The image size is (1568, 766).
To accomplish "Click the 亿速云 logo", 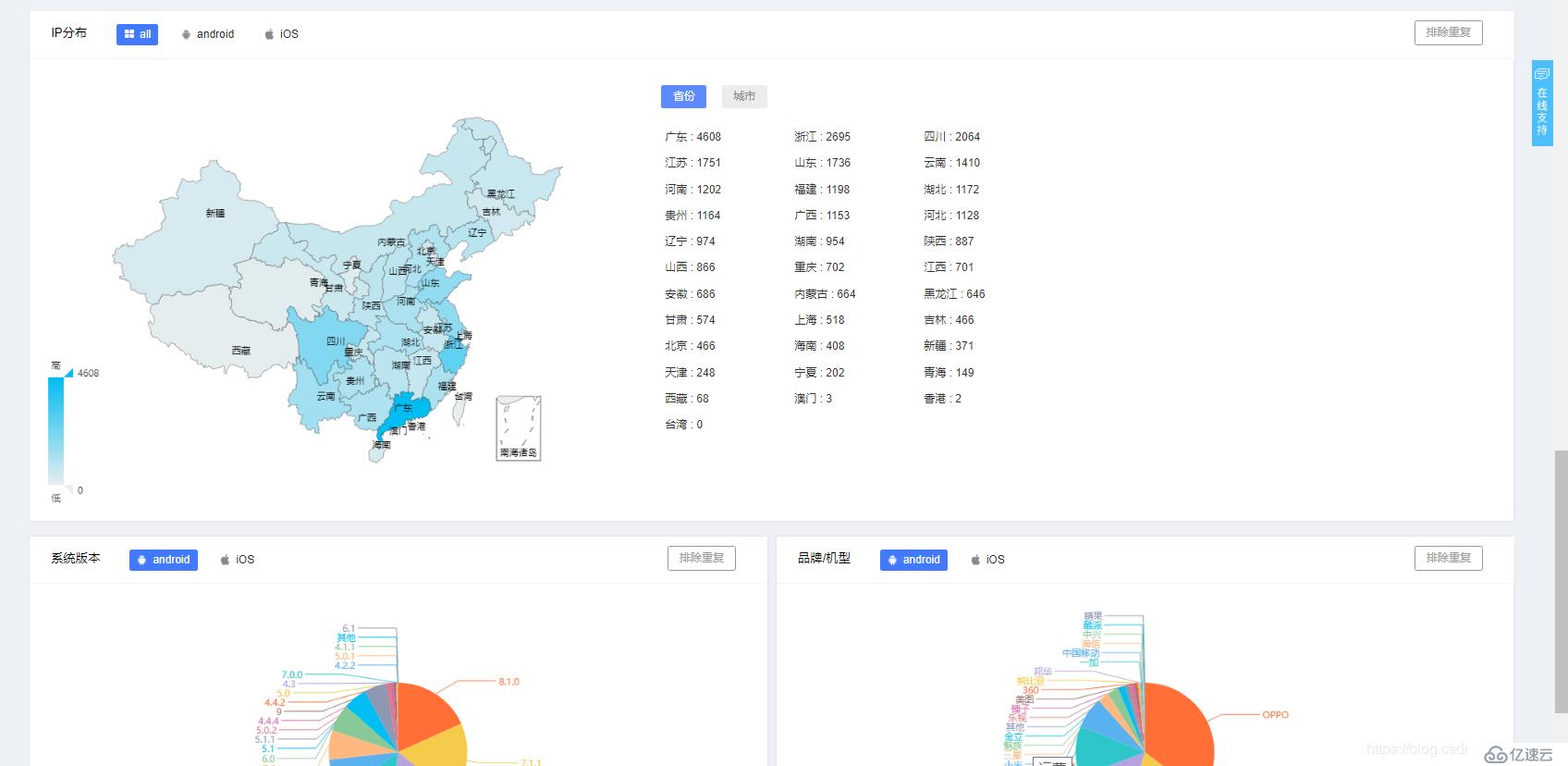I will [1519, 754].
